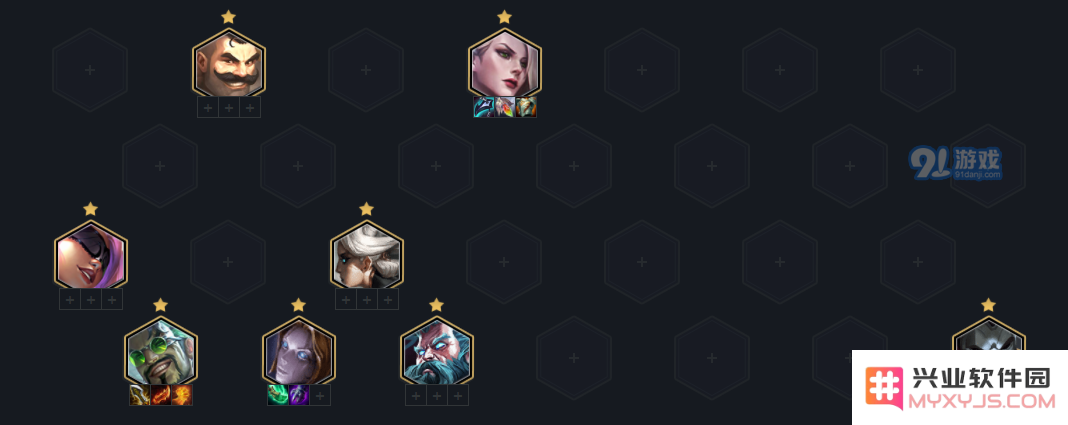The width and height of the screenshot is (1068, 425).
Task: Select the champion with purple hood and sunglasses
Action: 91,255
